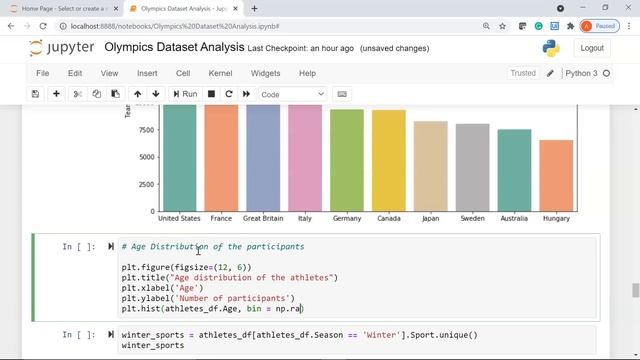Go forward in the browser
640x360 pixels.
27,26
